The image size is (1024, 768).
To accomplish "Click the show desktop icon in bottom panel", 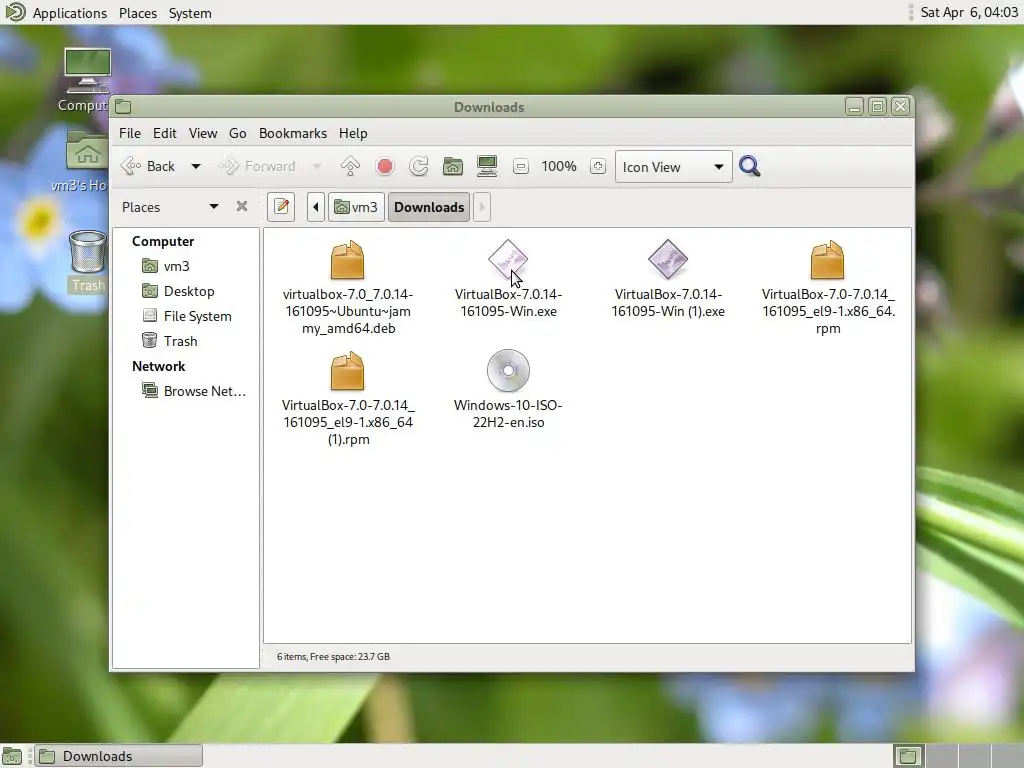I will 12,756.
